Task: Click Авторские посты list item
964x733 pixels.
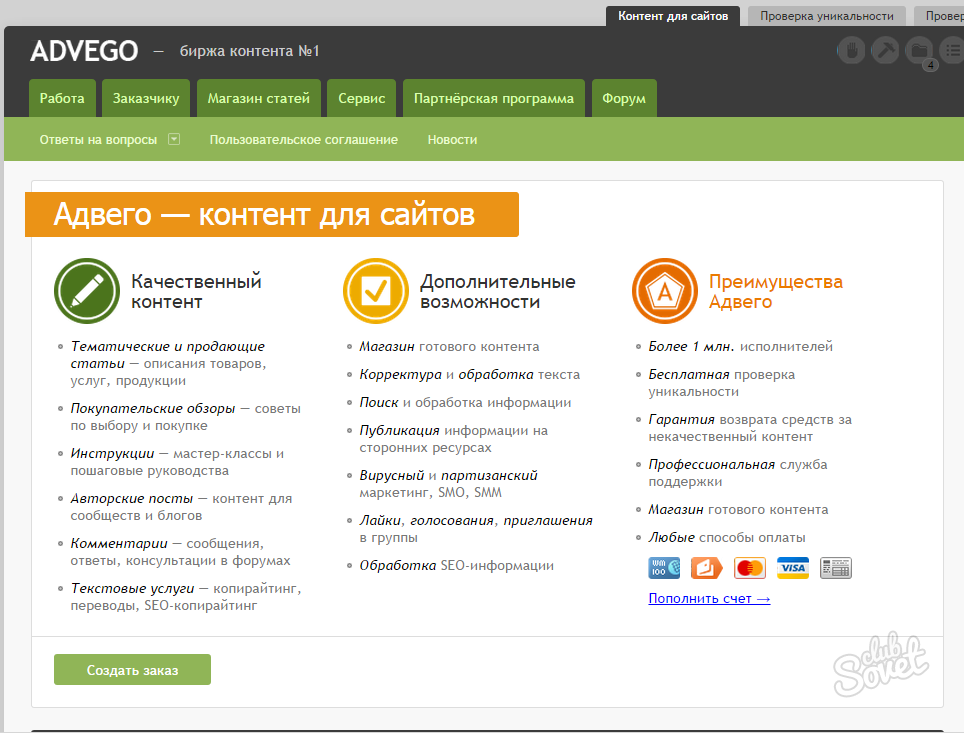Action: coord(181,507)
